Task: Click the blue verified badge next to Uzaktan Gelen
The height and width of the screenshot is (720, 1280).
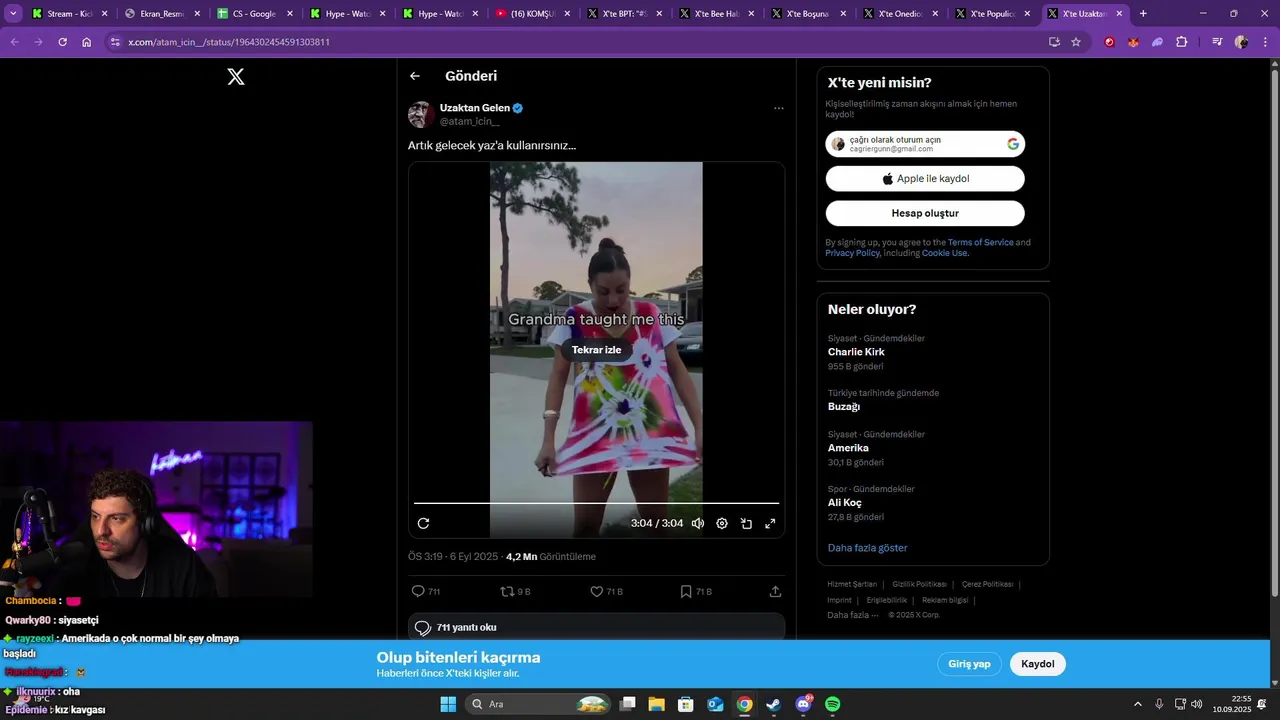Action: pos(518,108)
